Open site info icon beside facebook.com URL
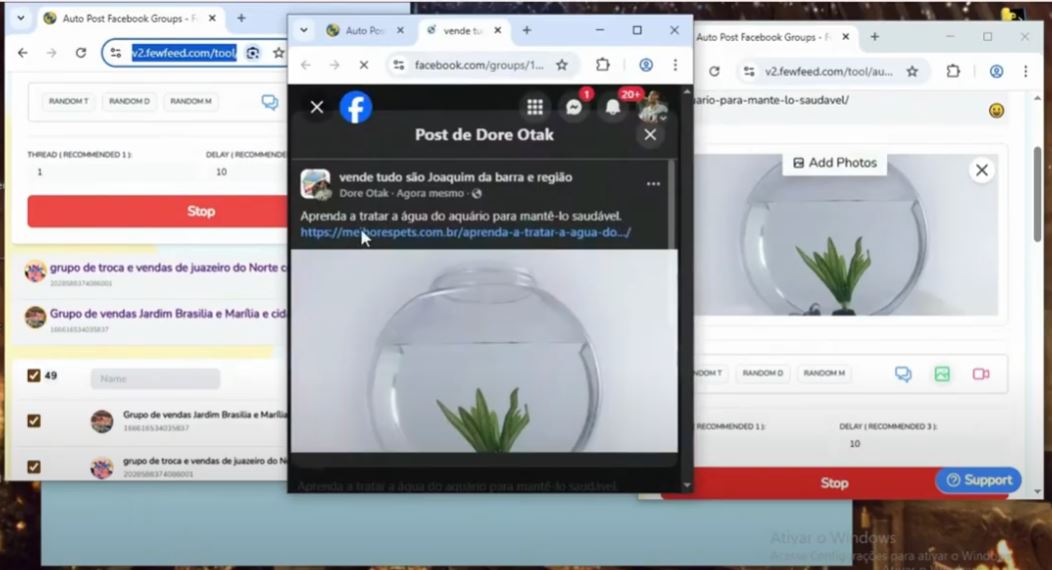Image resolution: width=1052 pixels, height=570 pixels. point(399,65)
